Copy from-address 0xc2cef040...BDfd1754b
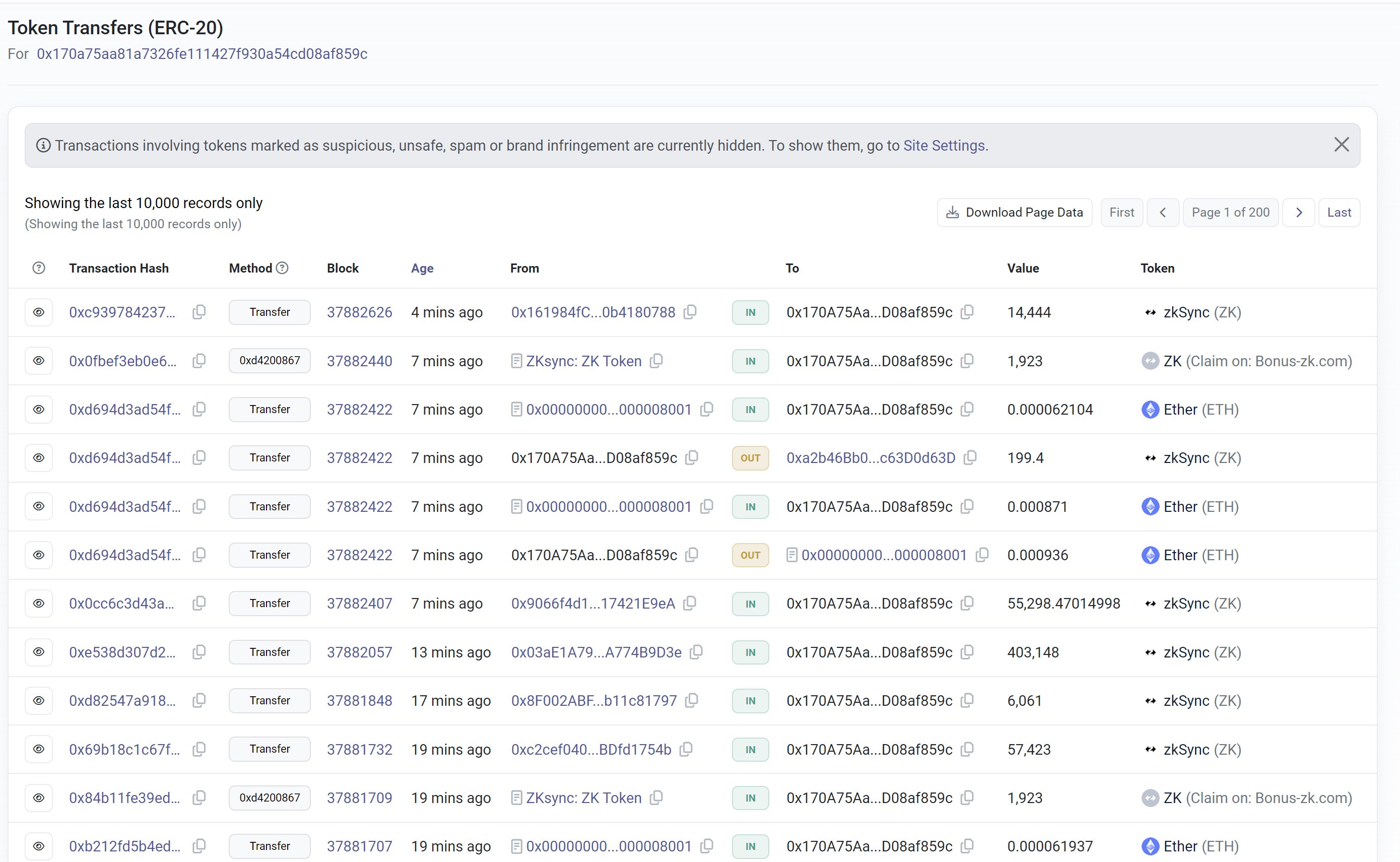 click(686, 749)
